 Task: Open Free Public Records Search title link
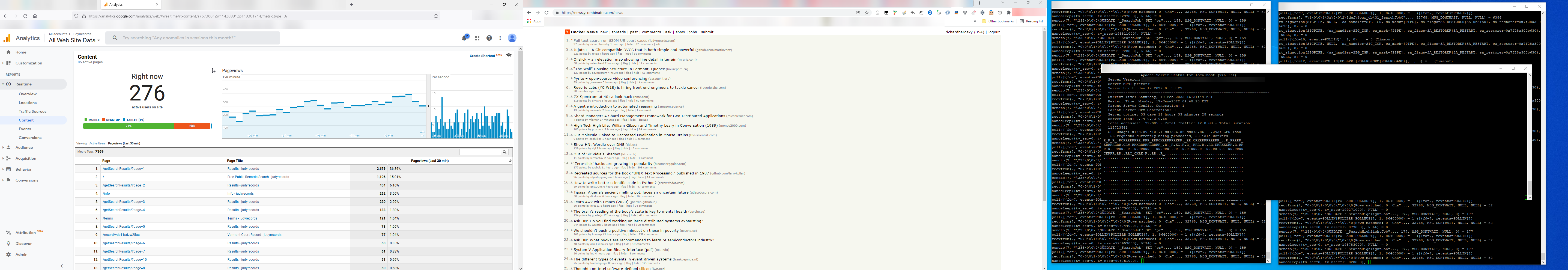[258, 177]
